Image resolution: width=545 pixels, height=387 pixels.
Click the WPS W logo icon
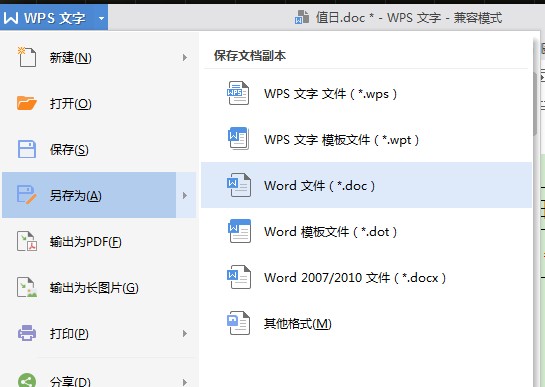click(x=11, y=17)
